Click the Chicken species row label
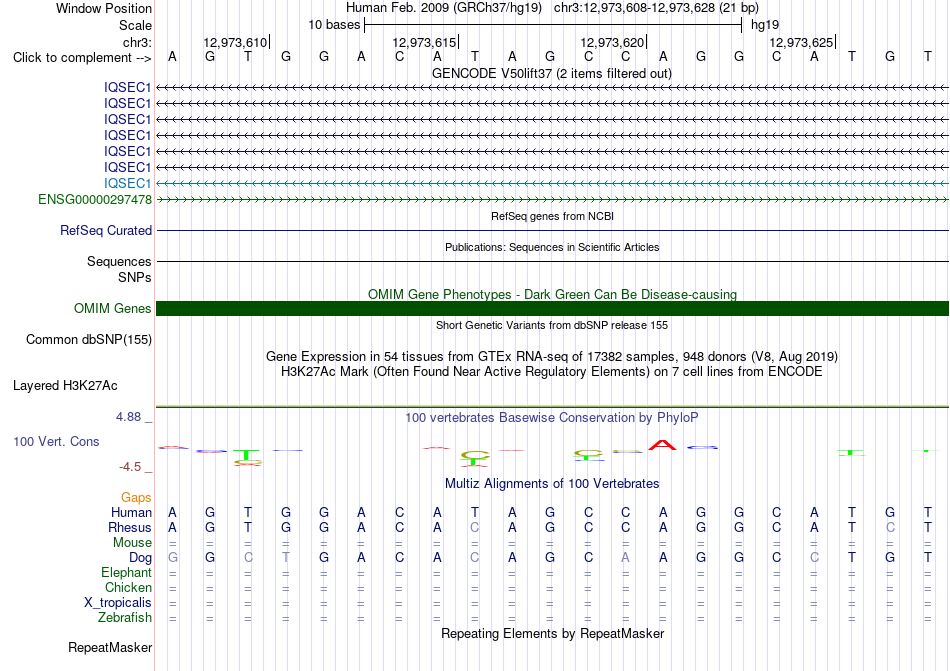The height and width of the screenshot is (671, 950). pos(128,587)
